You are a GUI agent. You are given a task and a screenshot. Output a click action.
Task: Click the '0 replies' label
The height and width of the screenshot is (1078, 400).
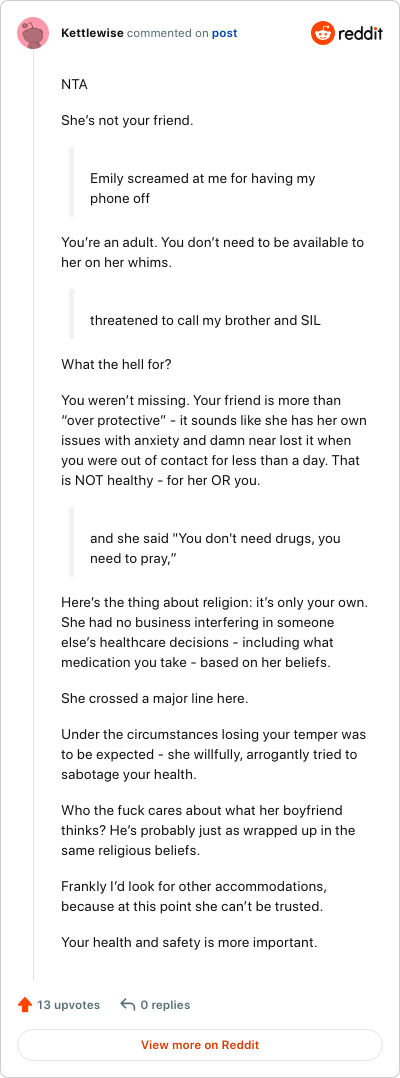coord(165,1004)
